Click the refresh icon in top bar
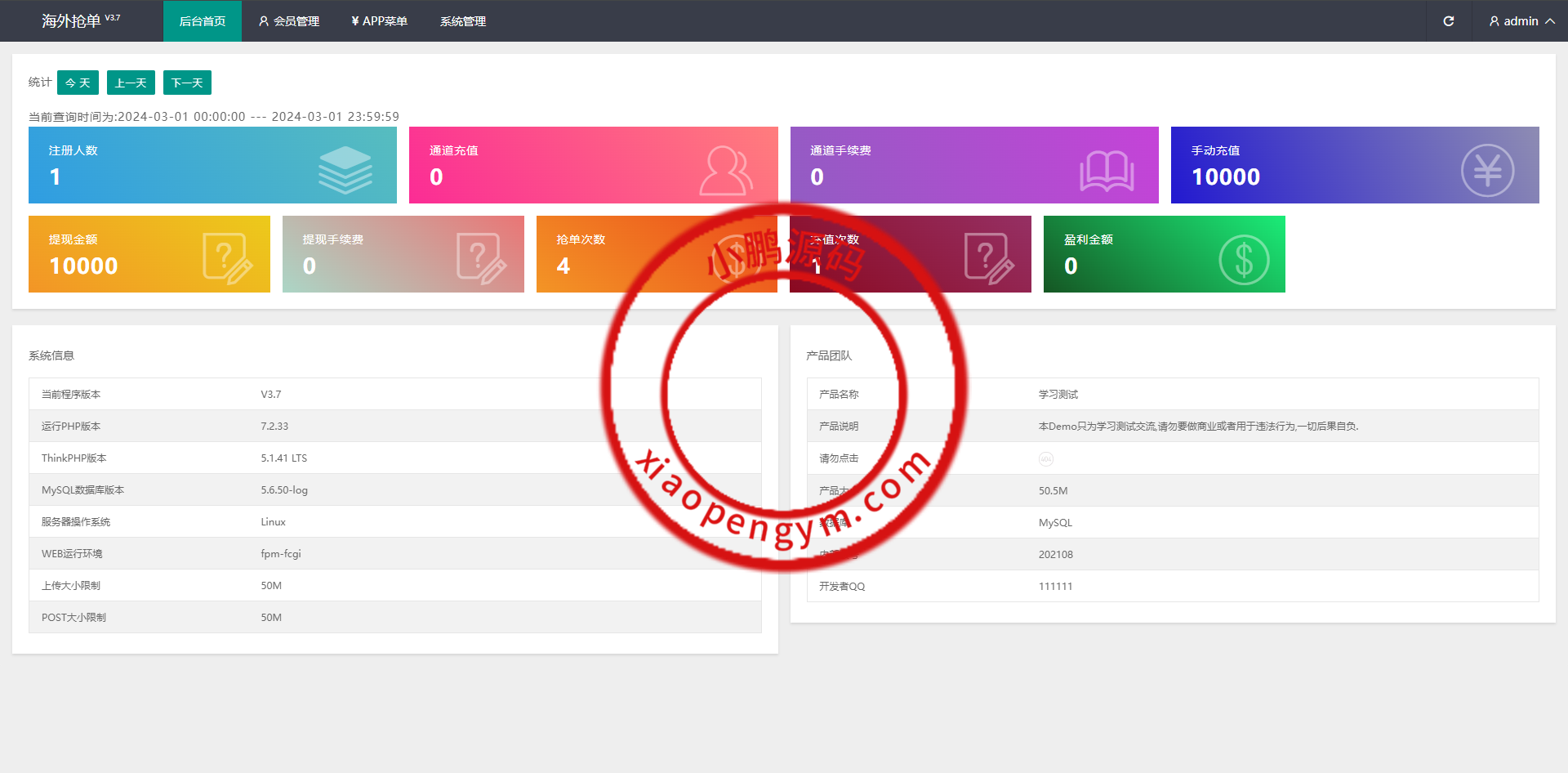 click(x=1448, y=21)
